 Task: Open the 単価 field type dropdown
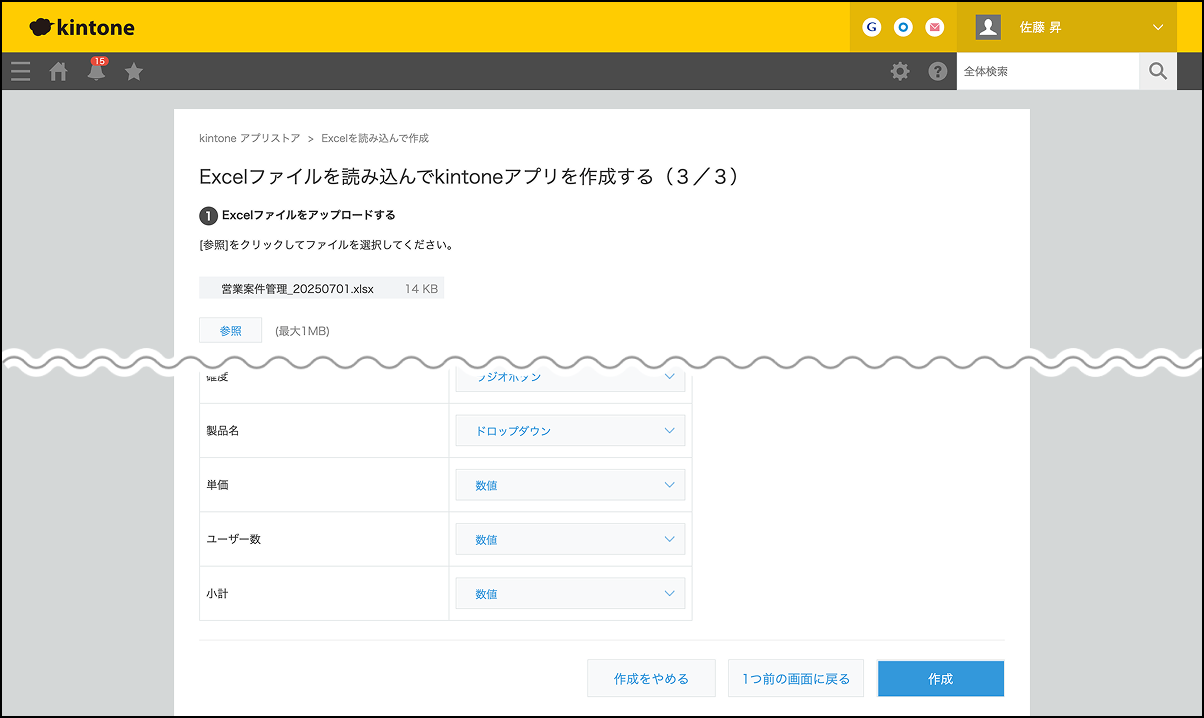click(x=570, y=485)
